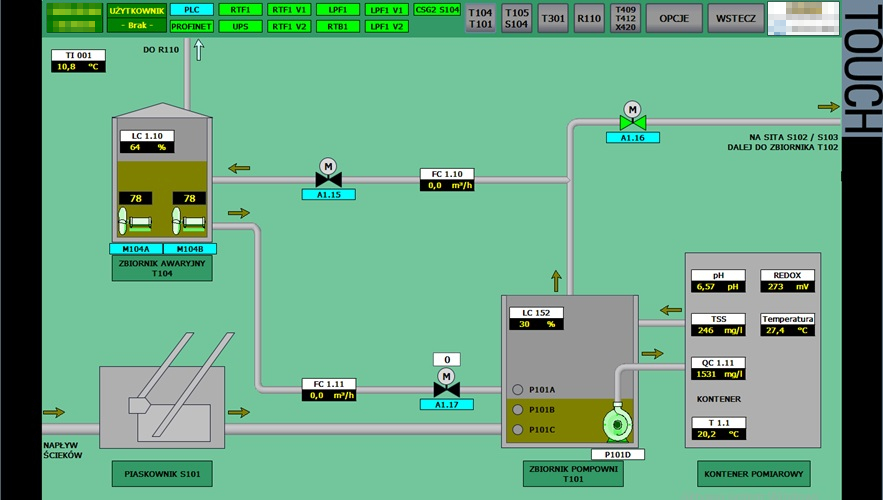The height and width of the screenshot is (500, 883).
Task: Click the FC 1.11 flow reading field
Action: pos(329,395)
